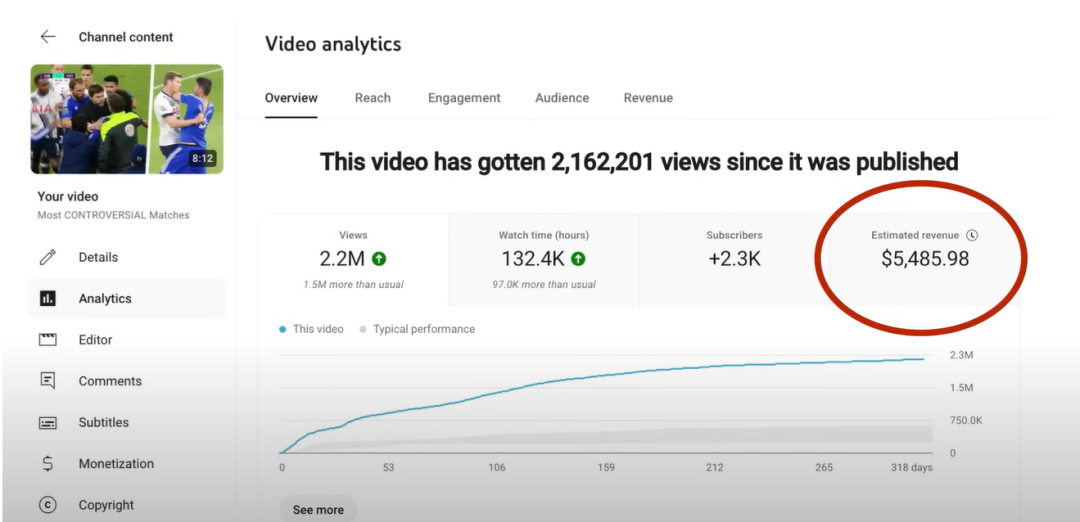This screenshot has height=522, width=1080.
Task: Select the Watch time (hours) card
Action: 543,259
